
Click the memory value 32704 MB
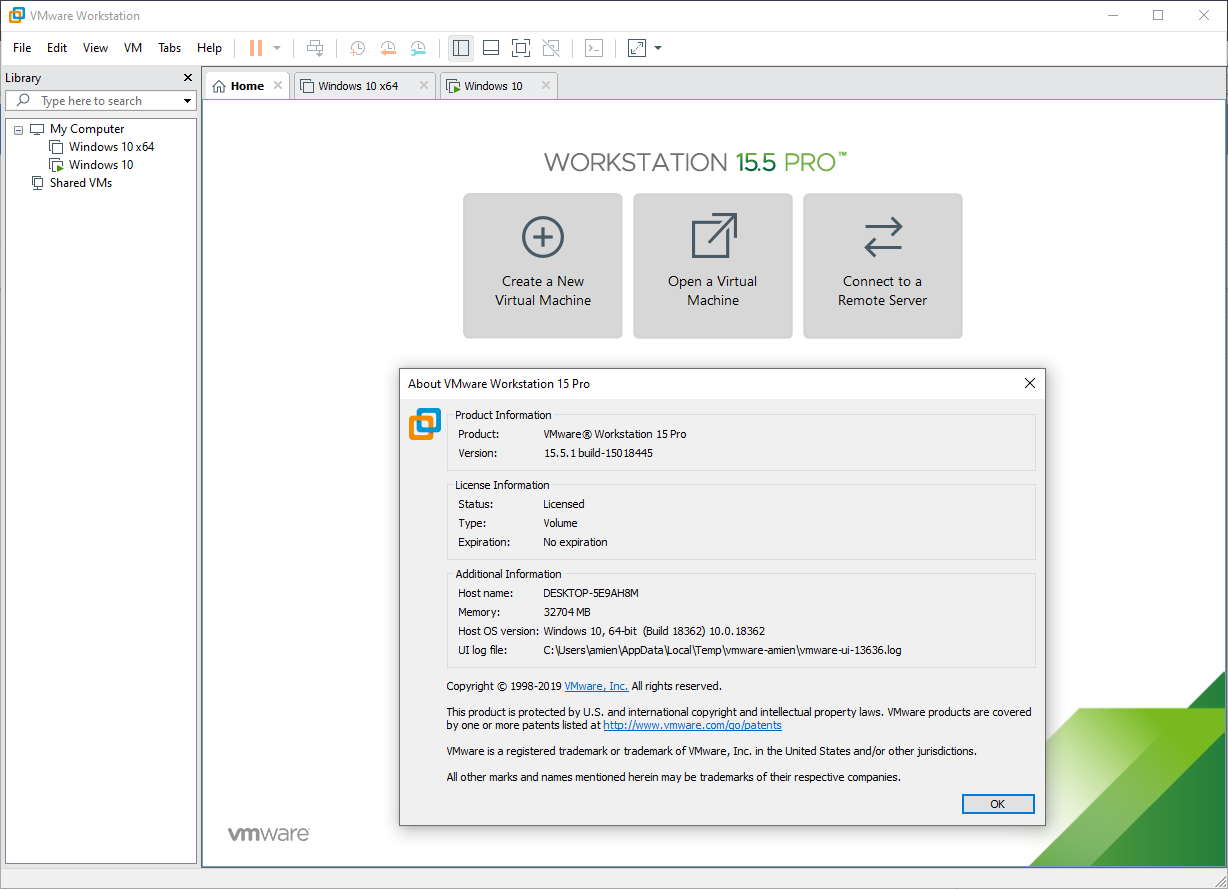(x=567, y=612)
